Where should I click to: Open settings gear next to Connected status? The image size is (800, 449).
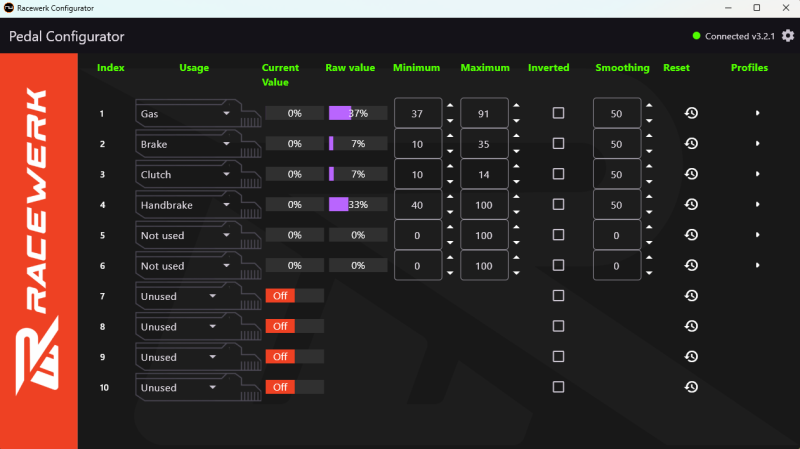point(788,36)
